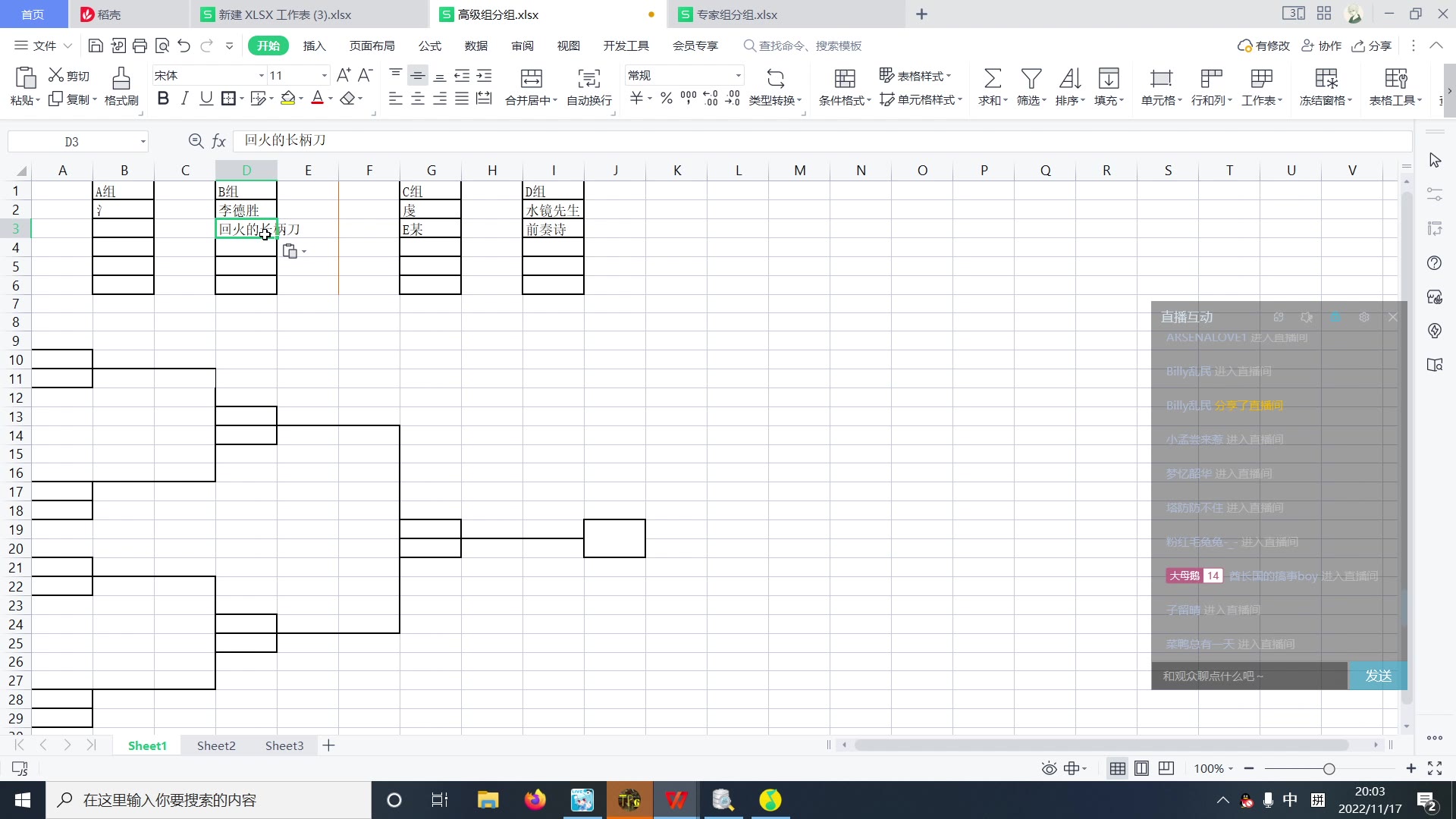This screenshot has height=819, width=1456.
Task: Click the Conditional Formatting icon
Action: point(845,79)
